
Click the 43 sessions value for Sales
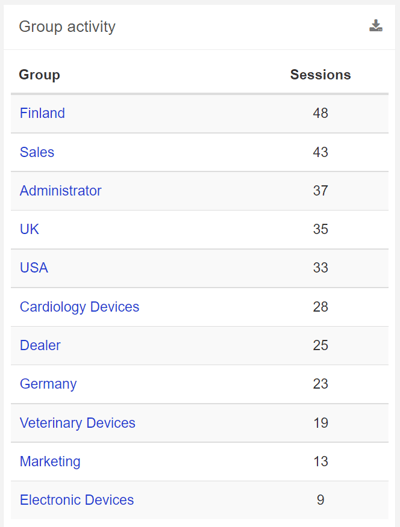320,152
